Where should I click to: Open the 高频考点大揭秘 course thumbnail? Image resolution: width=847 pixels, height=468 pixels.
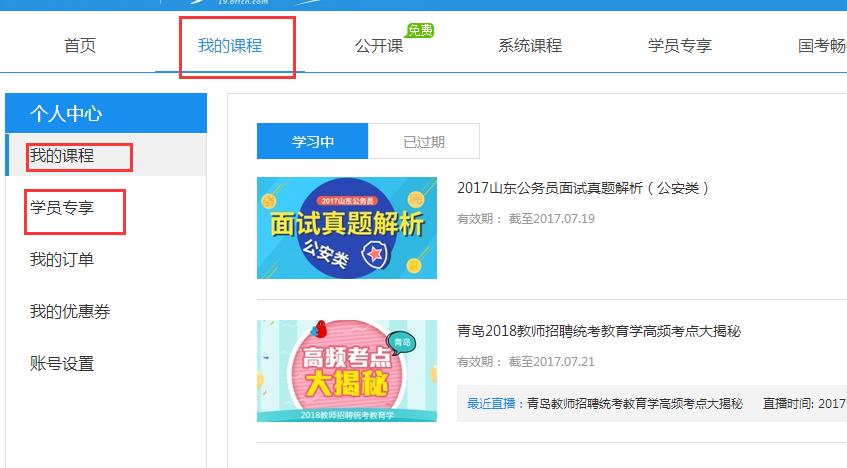(347, 370)
